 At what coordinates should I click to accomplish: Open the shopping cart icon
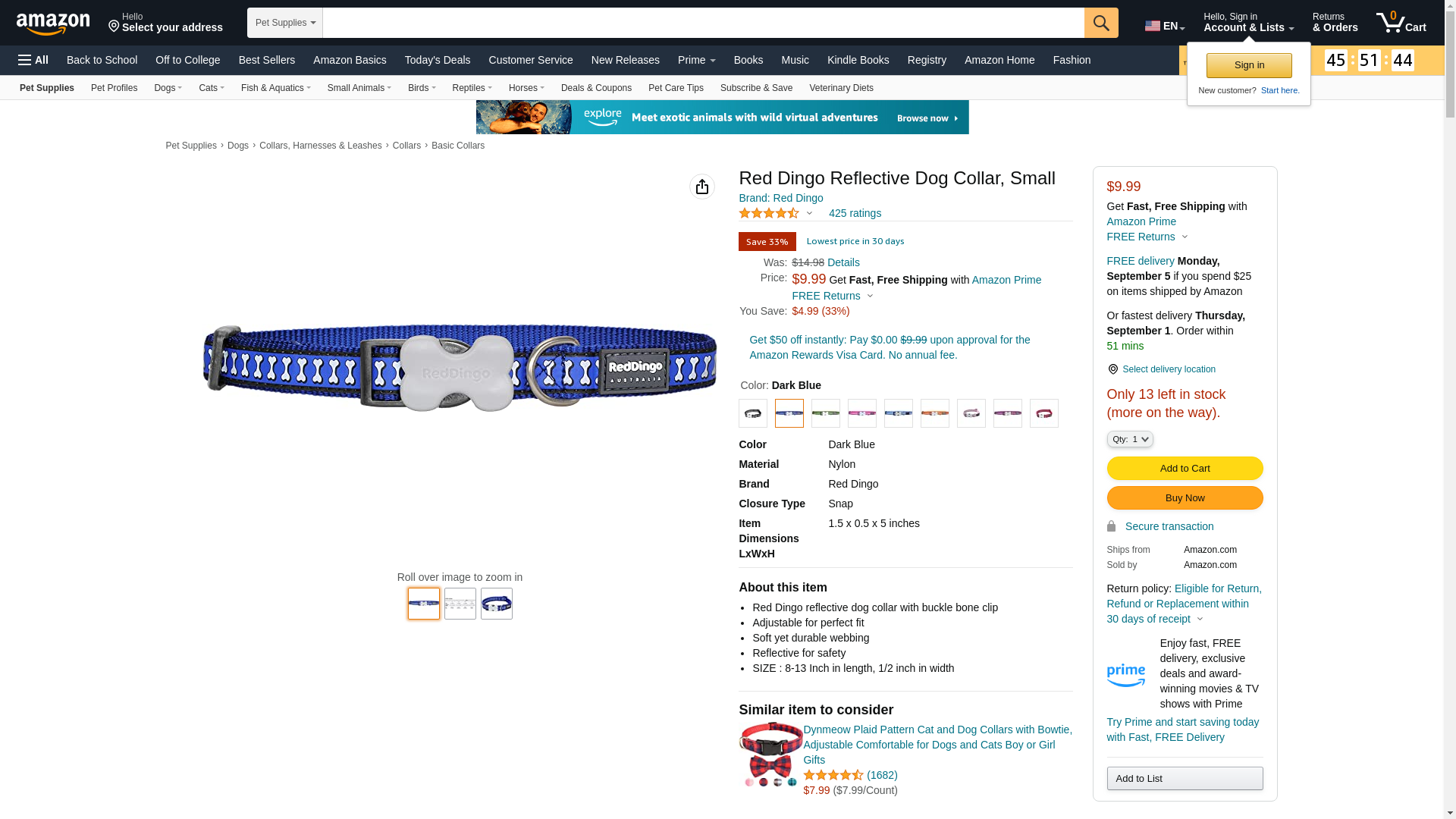click(x=1401, y=23)
